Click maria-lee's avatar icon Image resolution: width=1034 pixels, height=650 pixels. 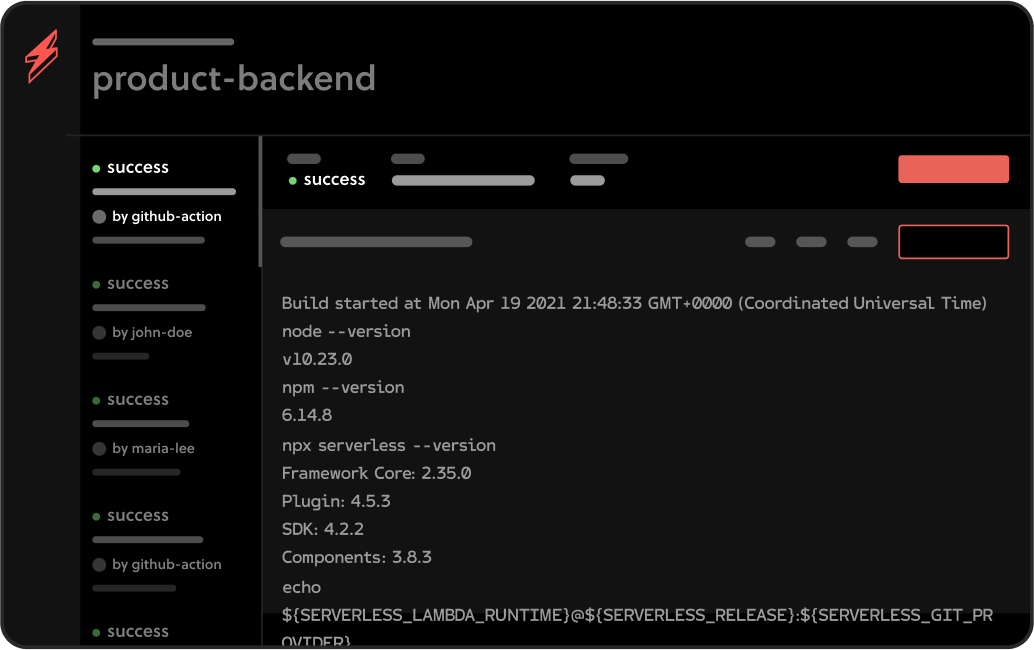click(99, 448)
